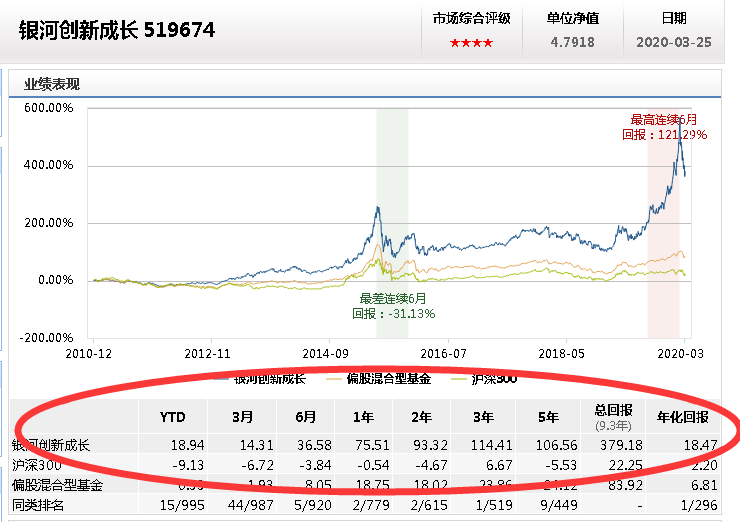Click the 1-year value 75.51
The width and height of the screenshot is (740, 522).
pyautogui.click(x=372, y=445)
